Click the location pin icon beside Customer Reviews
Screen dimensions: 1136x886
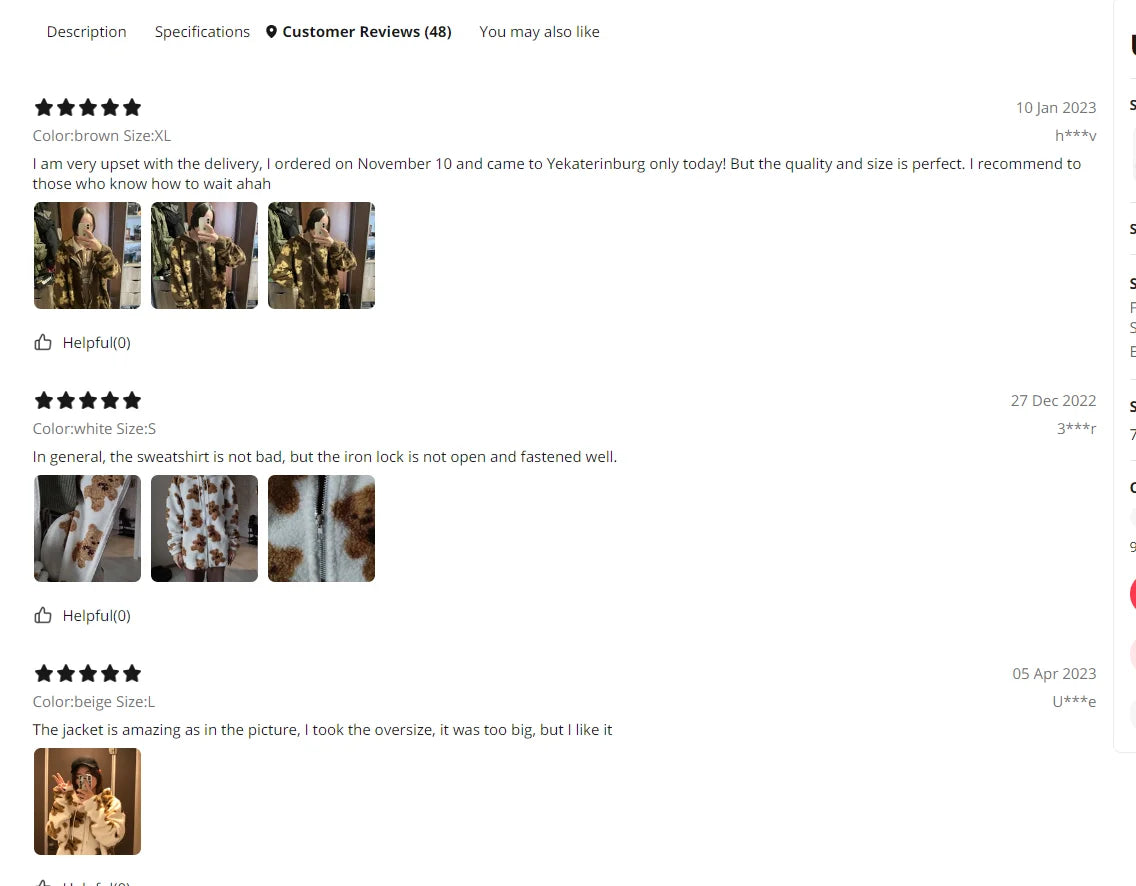pos(271,32)
